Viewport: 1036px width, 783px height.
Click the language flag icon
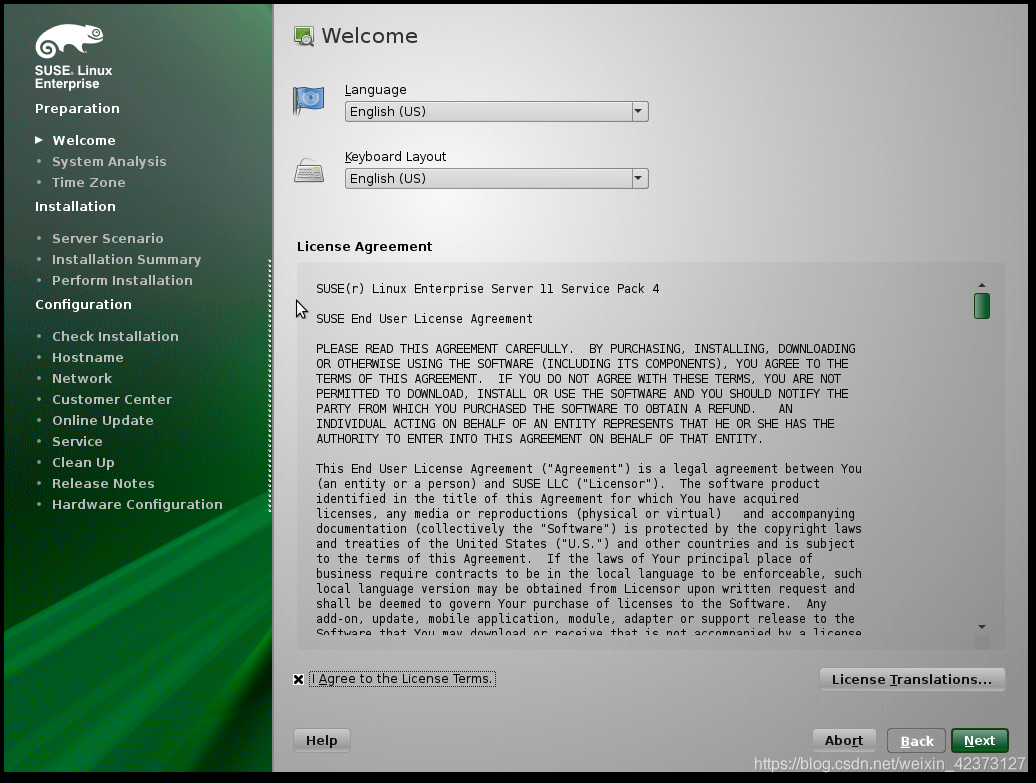point(309,100)
